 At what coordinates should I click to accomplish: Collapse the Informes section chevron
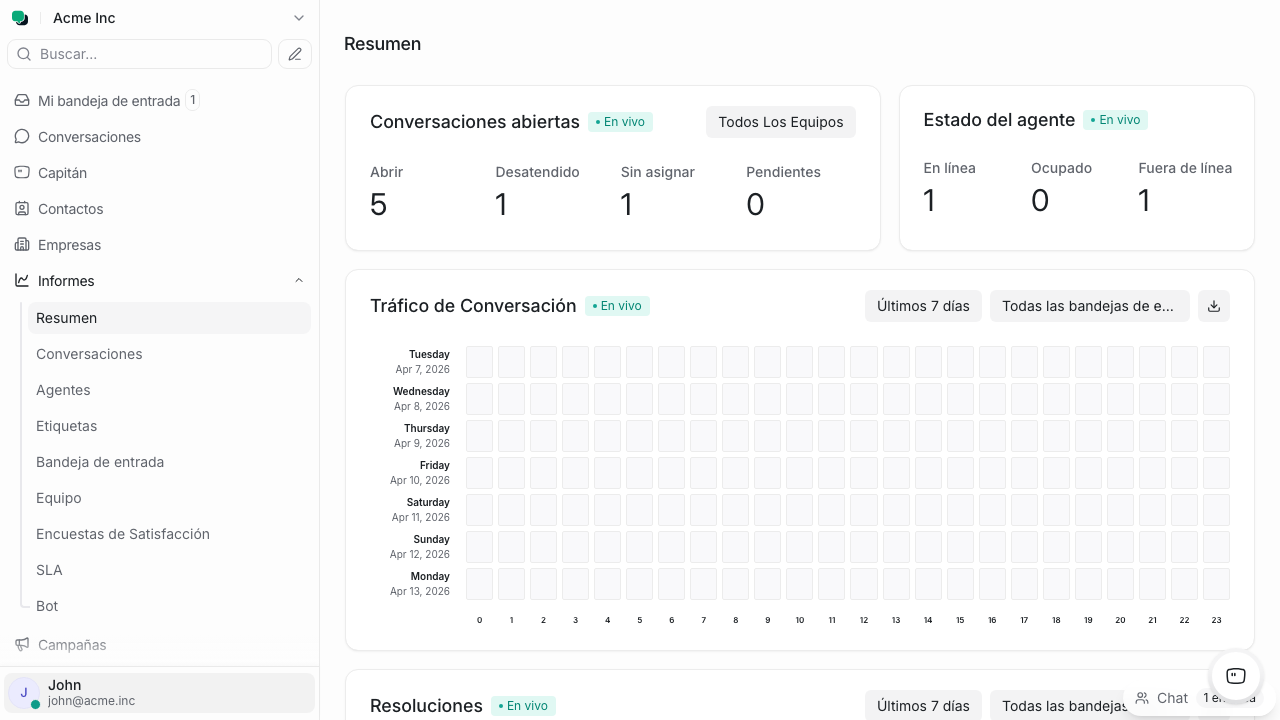pos(298,281)
